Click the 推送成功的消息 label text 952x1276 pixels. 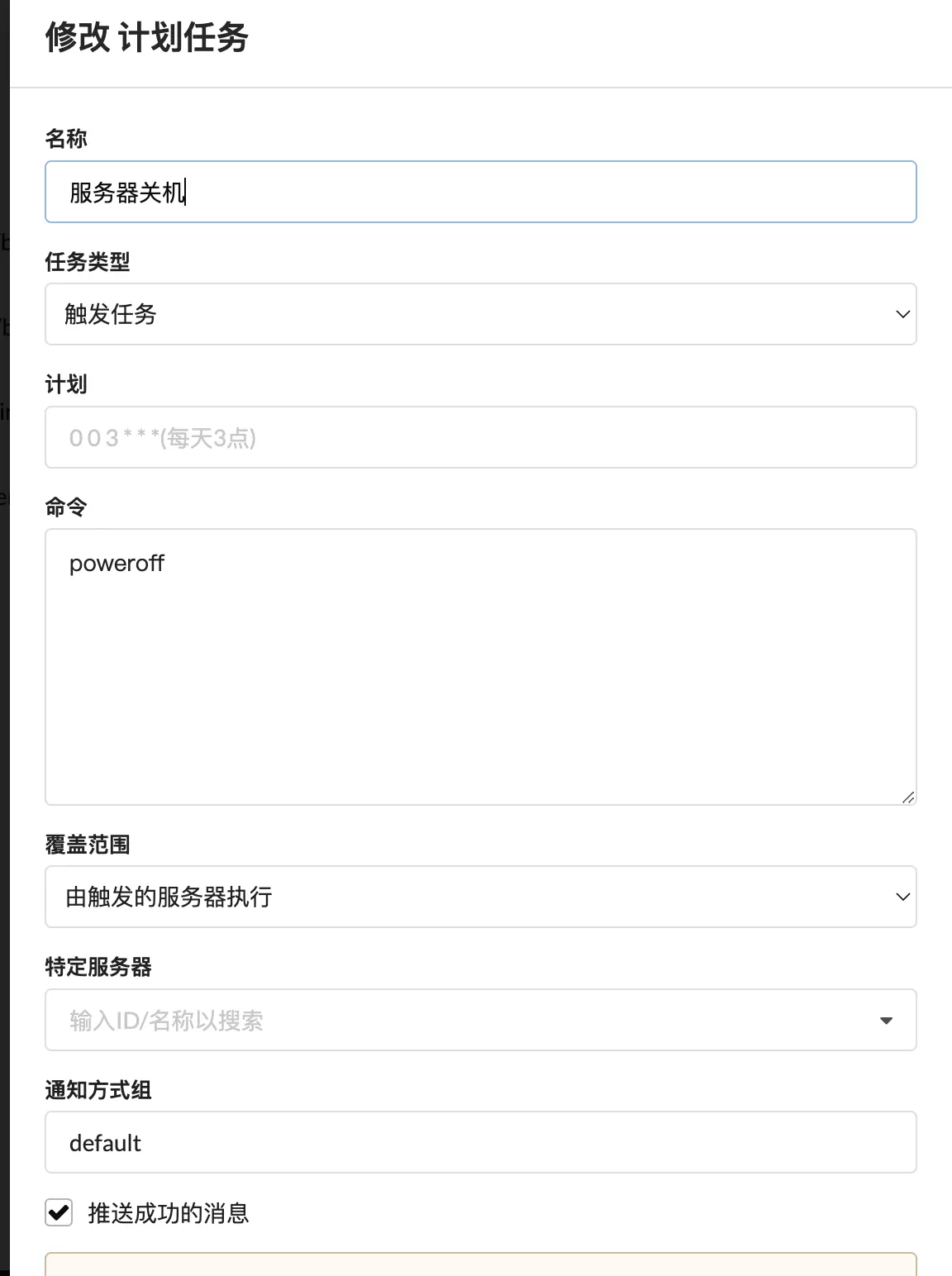[x=169, y=1213]
